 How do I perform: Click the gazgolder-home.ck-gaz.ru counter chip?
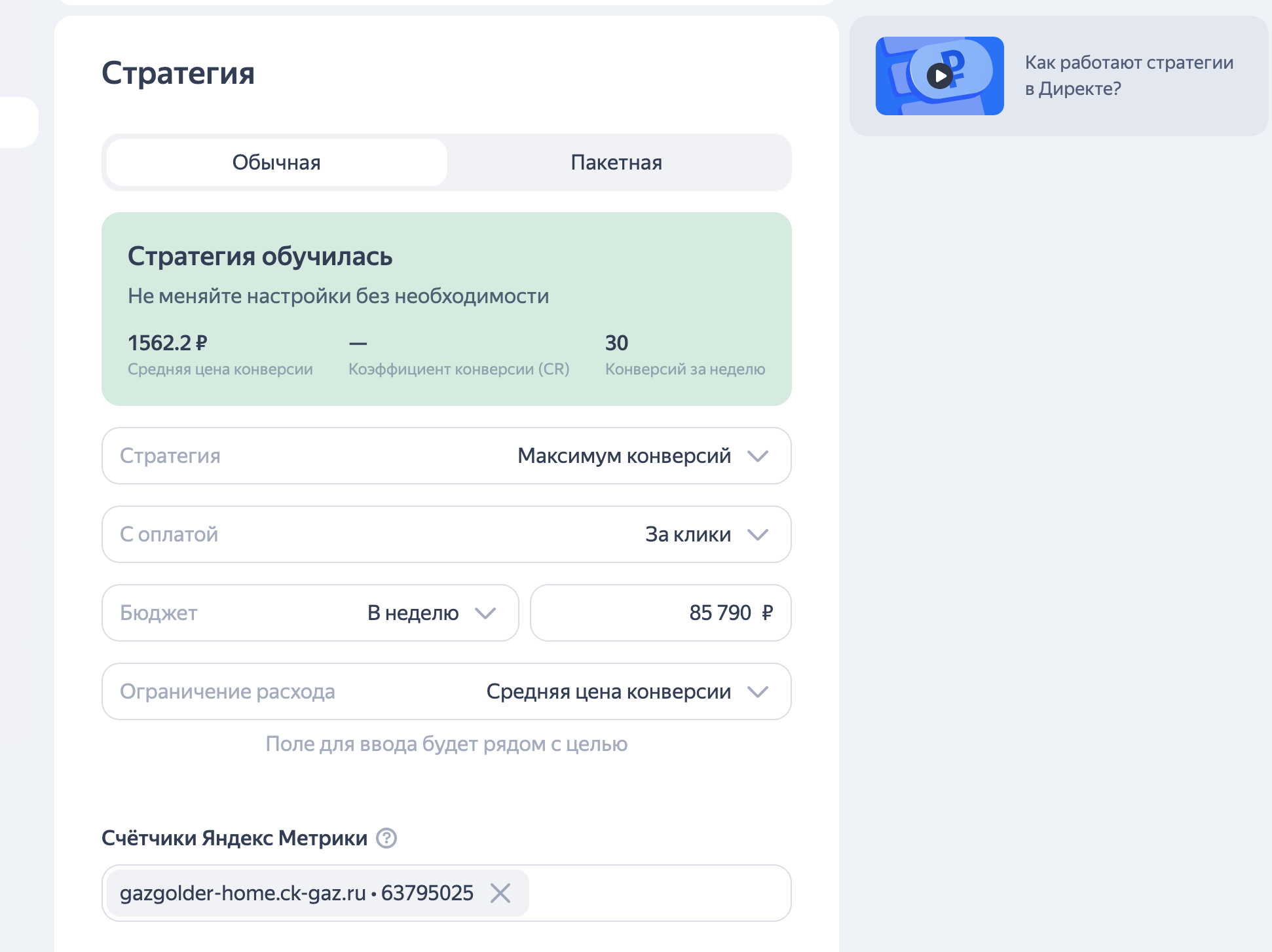point(296,893)
